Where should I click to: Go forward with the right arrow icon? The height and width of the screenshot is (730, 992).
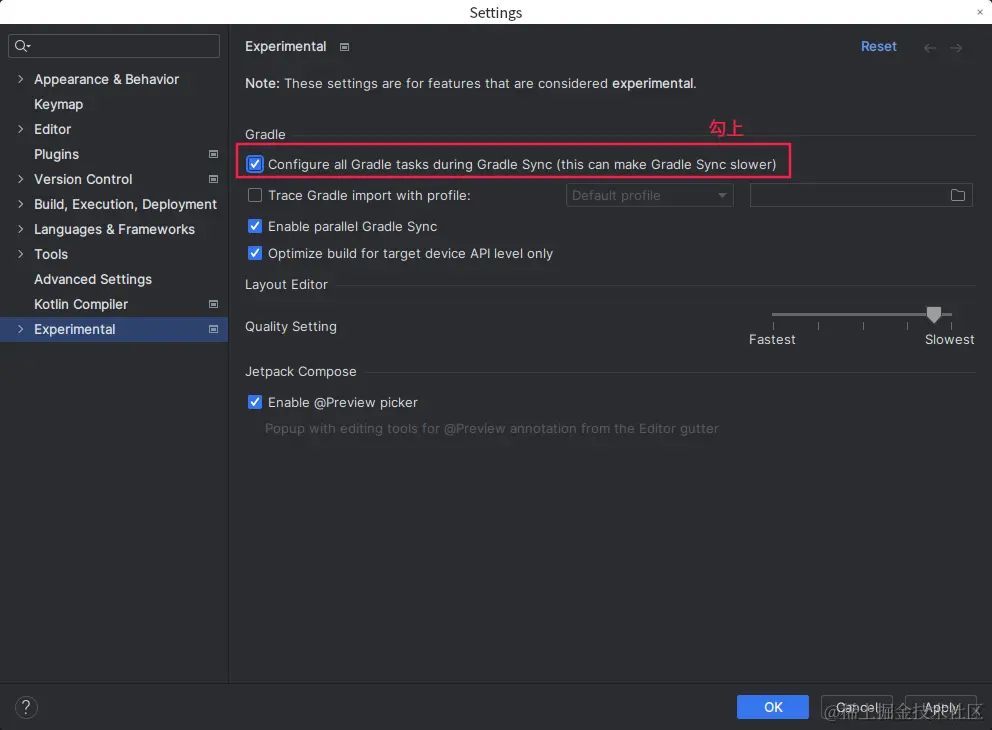coord(956,47)
